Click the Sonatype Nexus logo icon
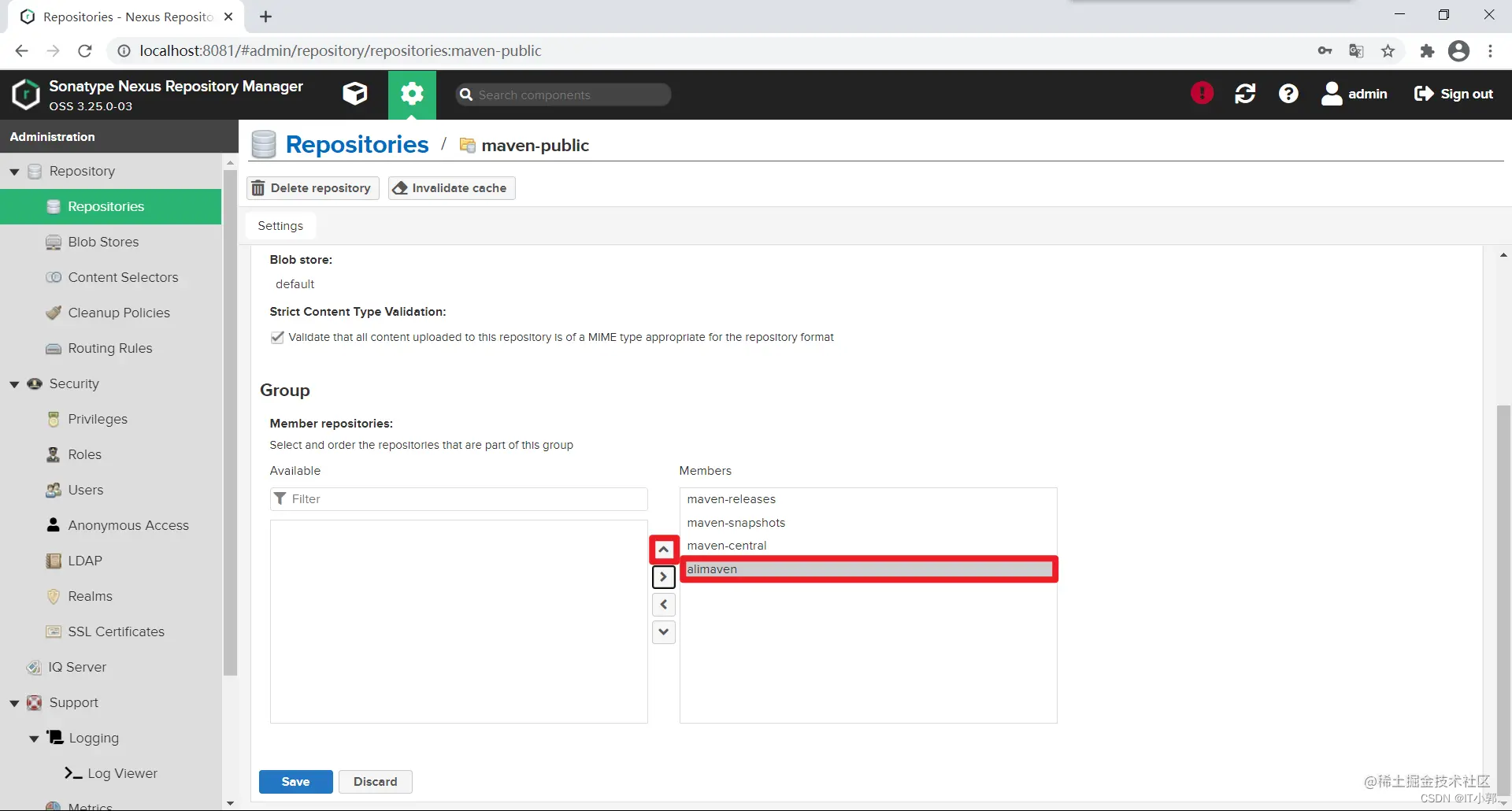1512x811 pixels. click(25, 94)
